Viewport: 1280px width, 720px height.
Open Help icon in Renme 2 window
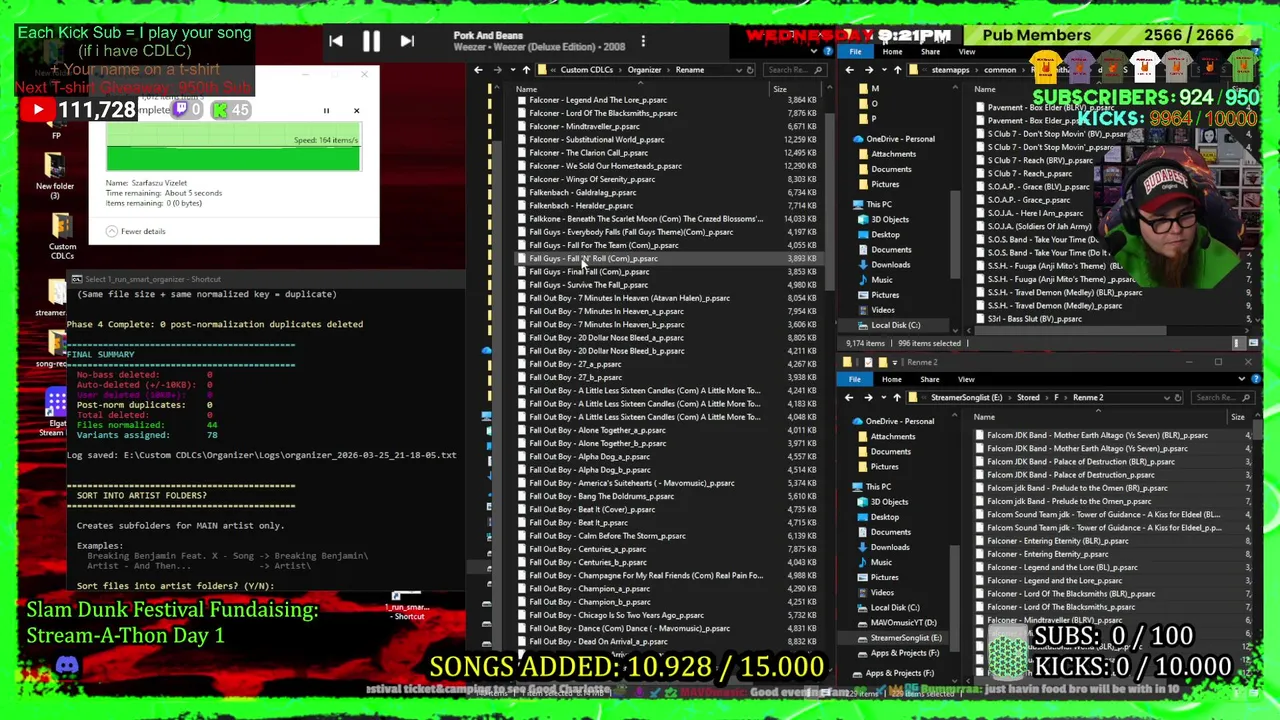pyautogui.click(x=1256, y=379)
